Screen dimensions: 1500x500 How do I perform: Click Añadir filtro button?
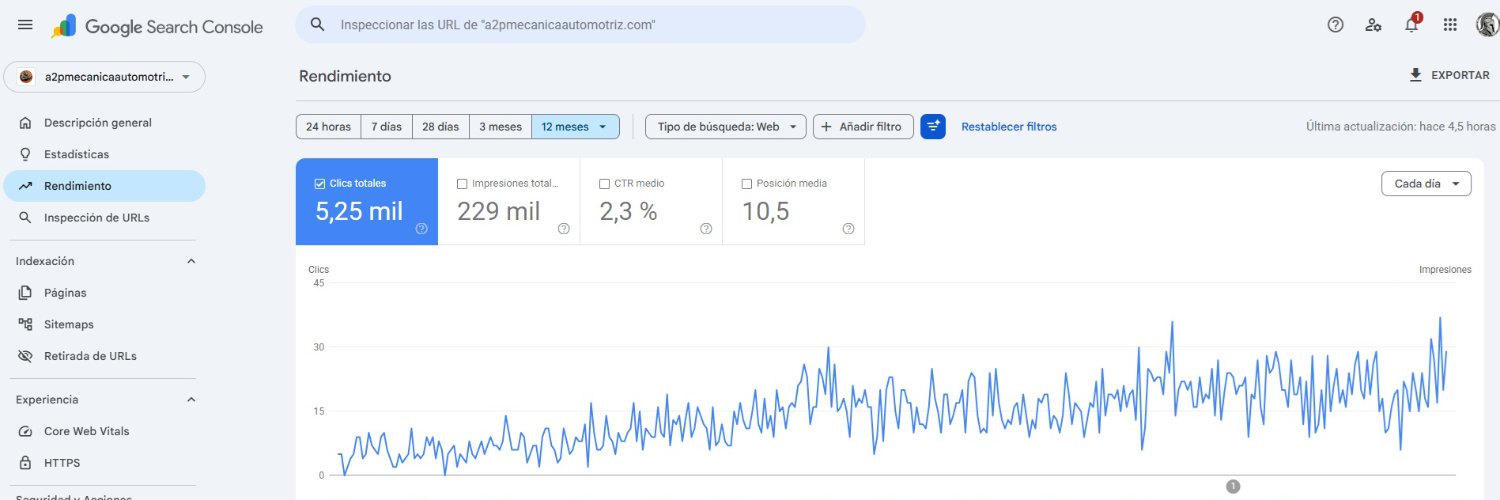[x=863, y=127]
